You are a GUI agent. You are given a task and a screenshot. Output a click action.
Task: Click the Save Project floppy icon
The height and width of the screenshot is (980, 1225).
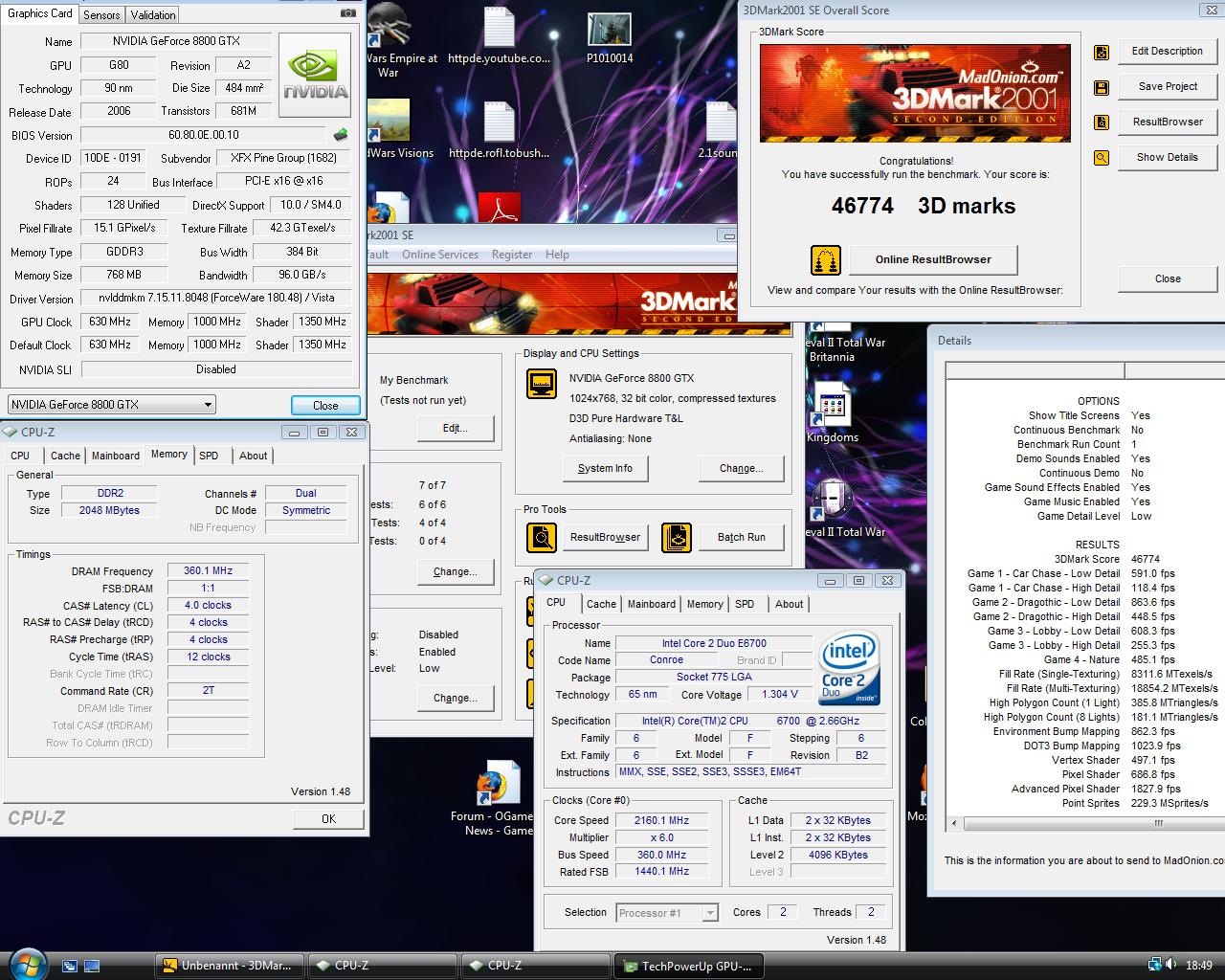(1102, 87)
